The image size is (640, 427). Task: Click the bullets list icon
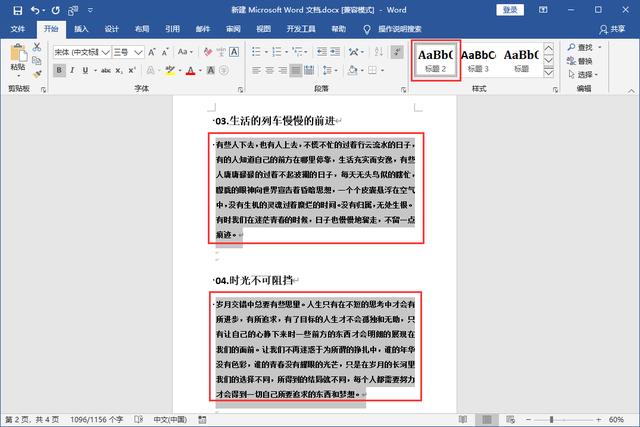[257, 52]
